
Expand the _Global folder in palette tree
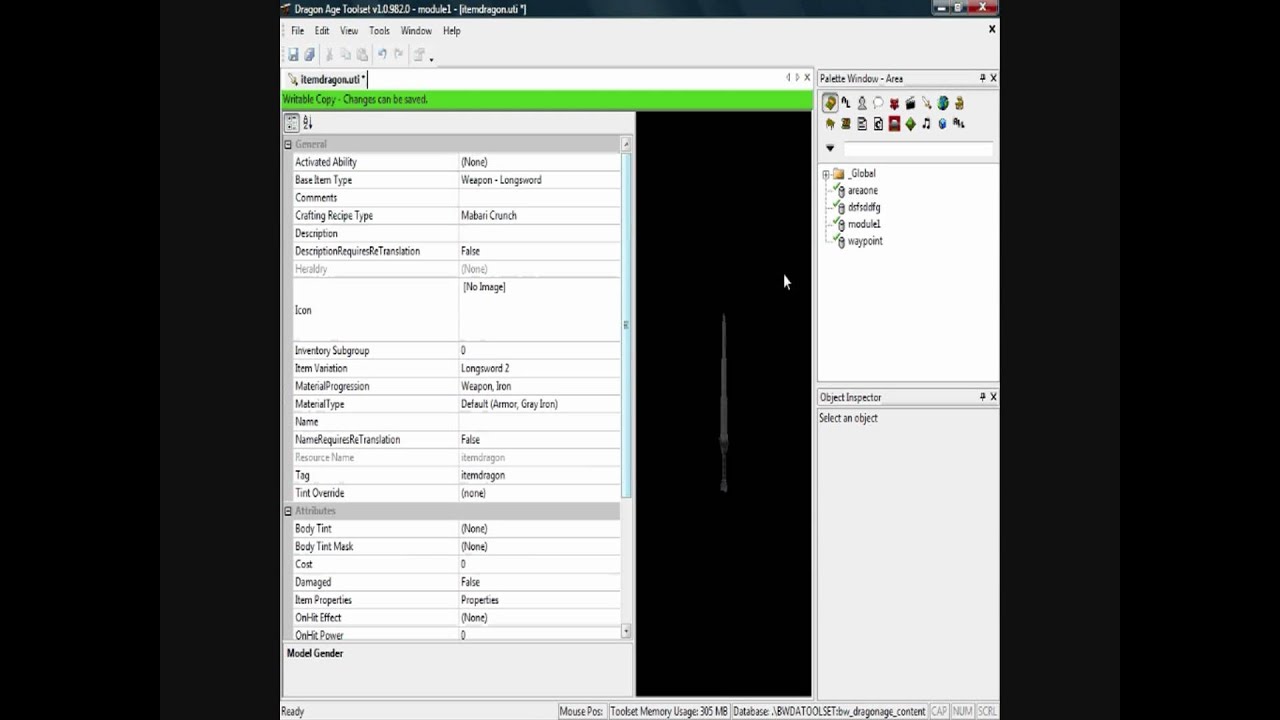(x=826, y=174)
